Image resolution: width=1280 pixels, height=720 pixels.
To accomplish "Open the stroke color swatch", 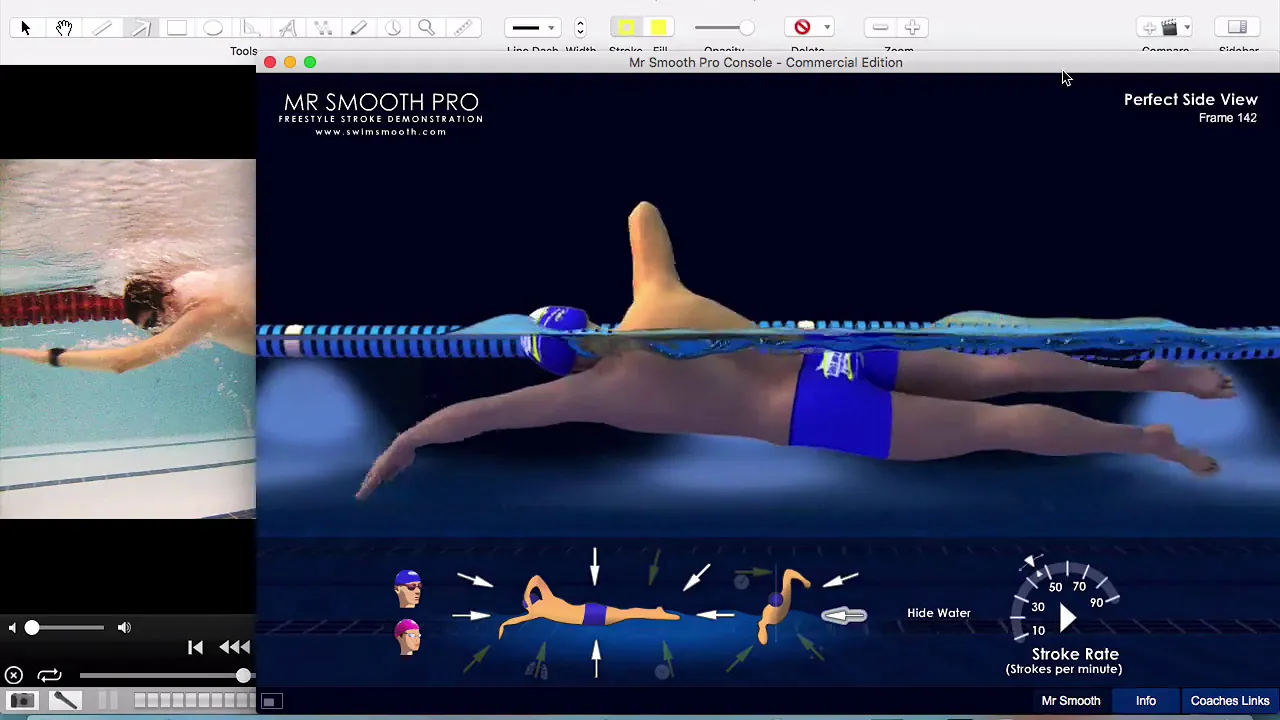I will point(626,28).
